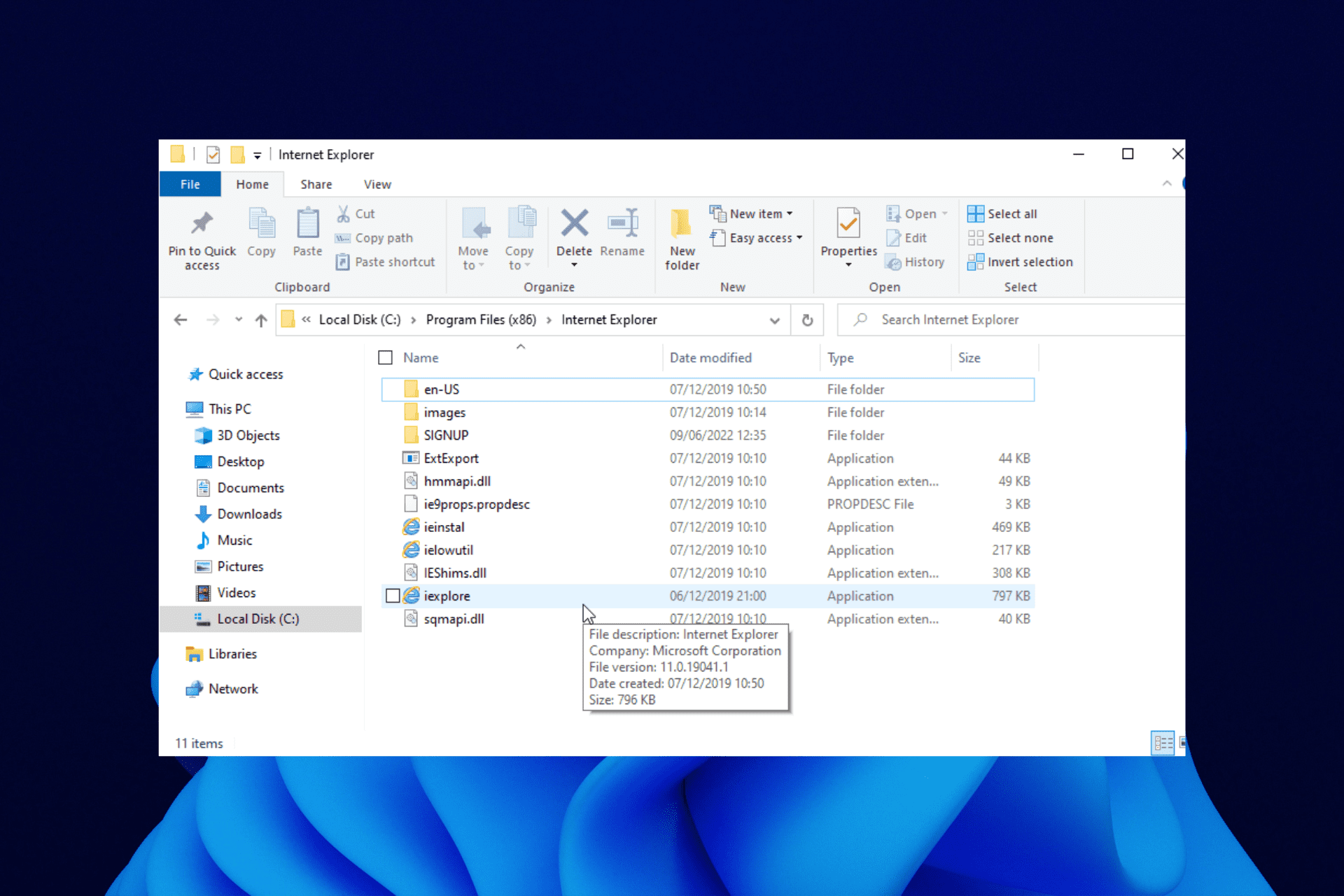Viewport: 1344px width, 896px height.
Task: Select ie9props.propdesc file
Action: pos(708,504)
